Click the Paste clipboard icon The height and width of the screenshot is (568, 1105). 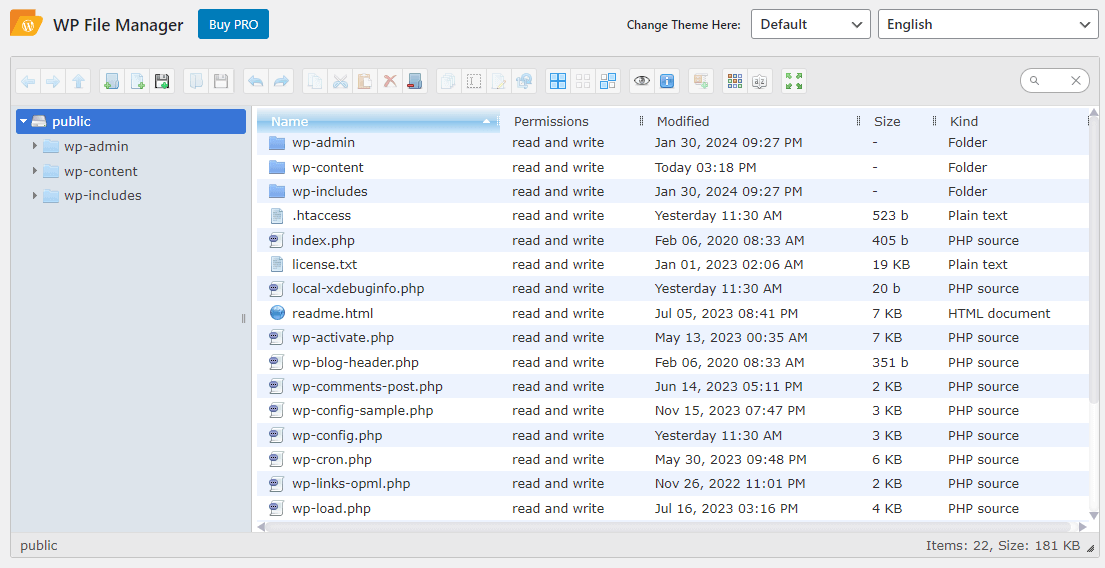(x=365, y=82)
